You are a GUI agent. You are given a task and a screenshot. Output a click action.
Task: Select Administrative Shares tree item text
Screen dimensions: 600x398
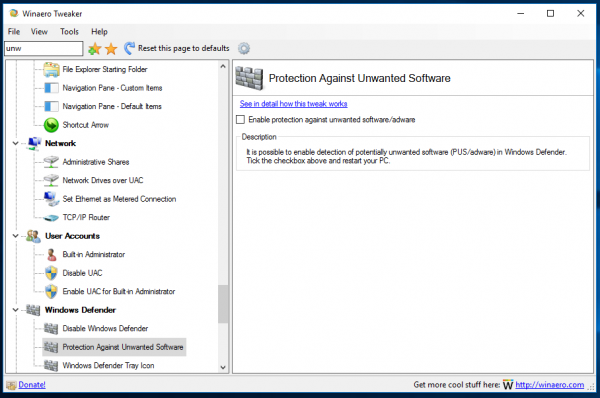96,162
